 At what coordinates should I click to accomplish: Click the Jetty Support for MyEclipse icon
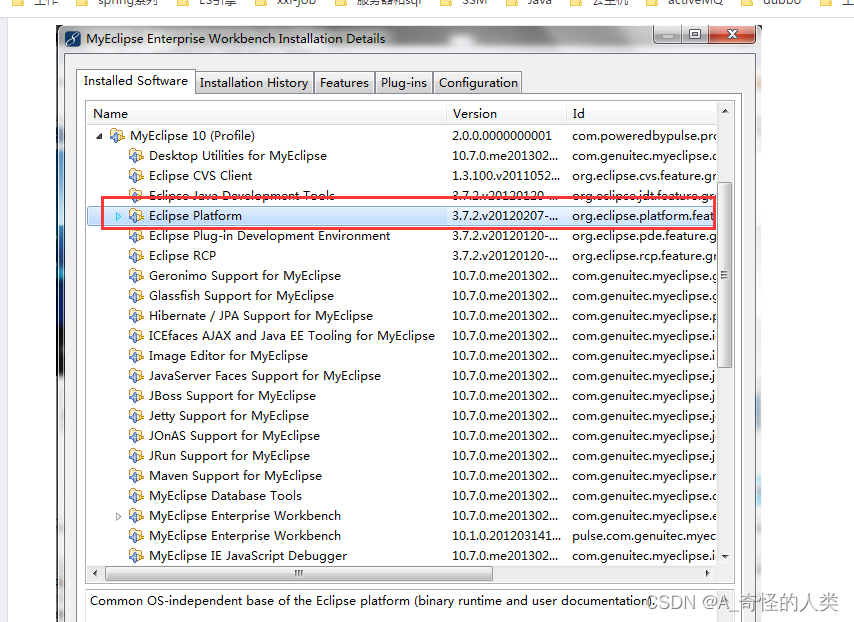pos(136,416)
